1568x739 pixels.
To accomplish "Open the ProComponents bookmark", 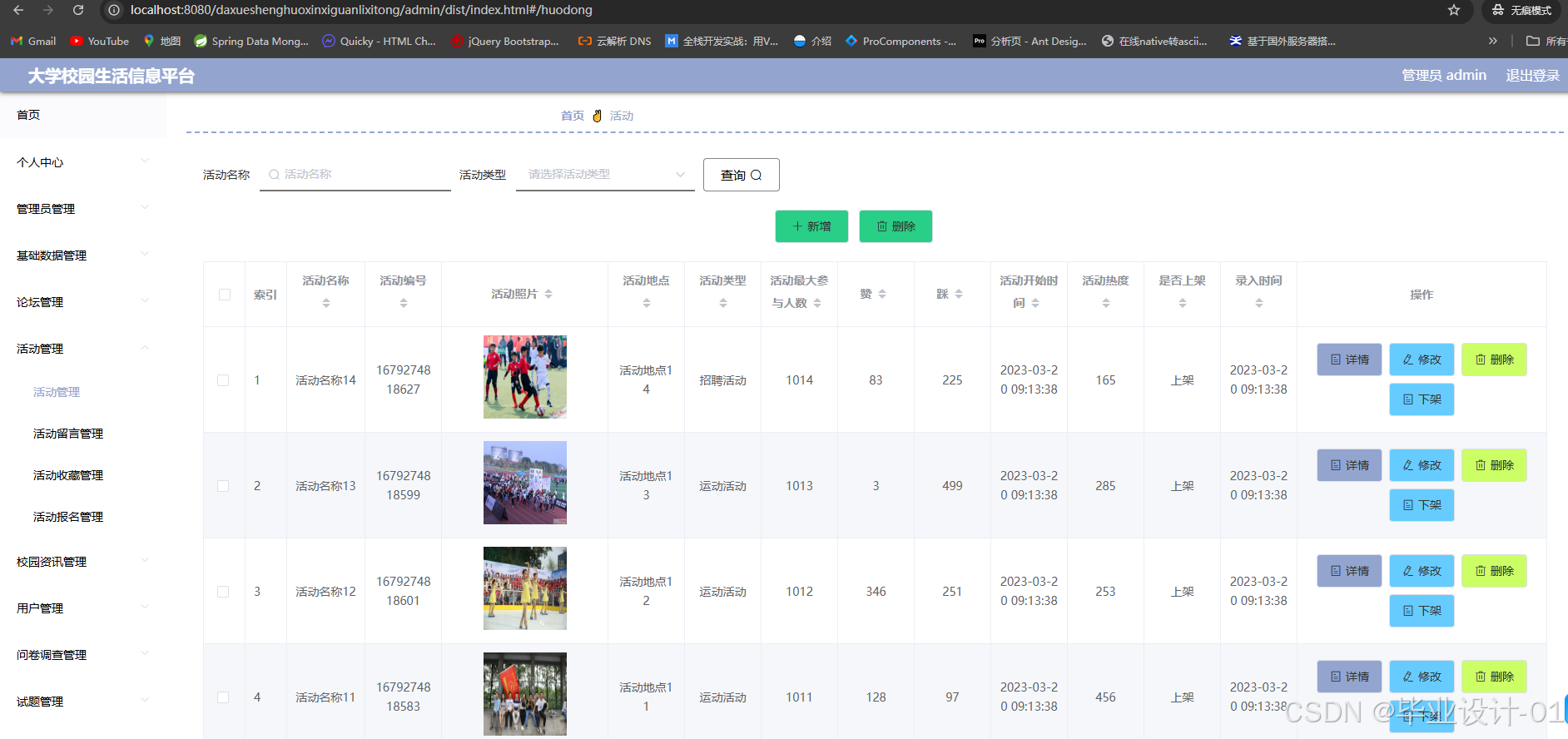I will pyautogui.click(x=901, y=41).
